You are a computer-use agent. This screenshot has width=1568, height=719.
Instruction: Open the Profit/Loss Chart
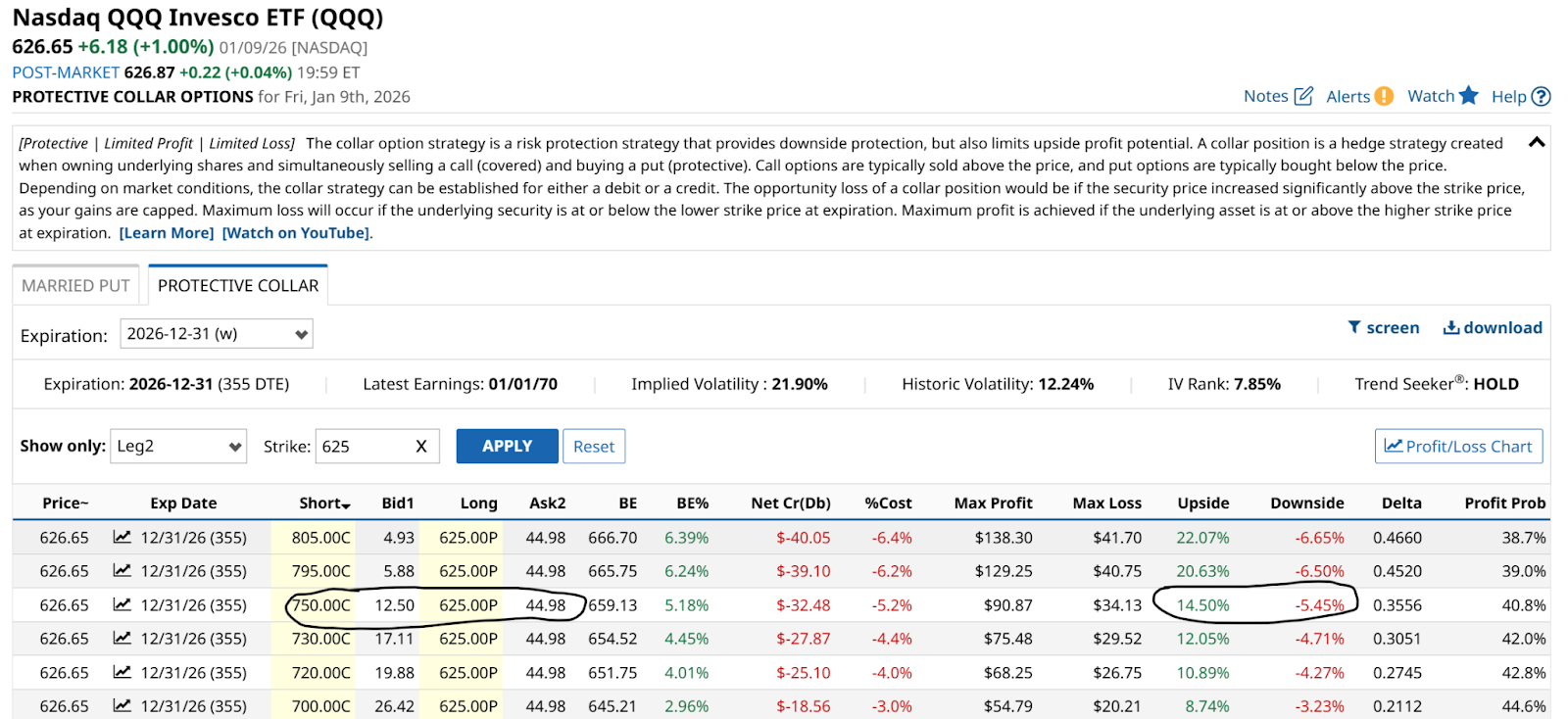(x=1458, y=447)
